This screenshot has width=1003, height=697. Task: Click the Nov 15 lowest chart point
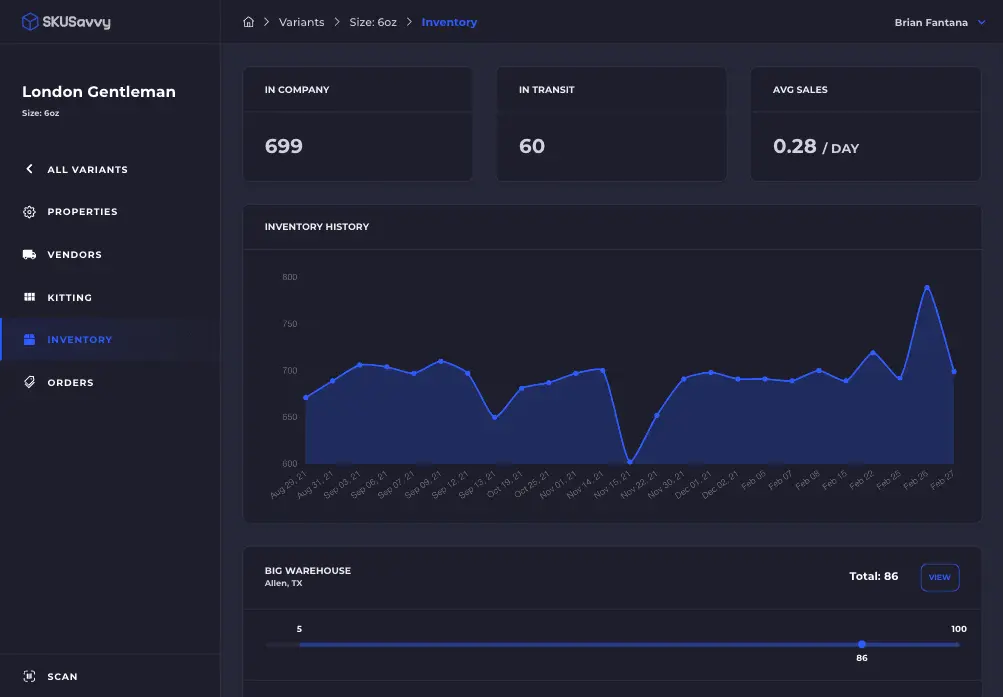point(629,463)
